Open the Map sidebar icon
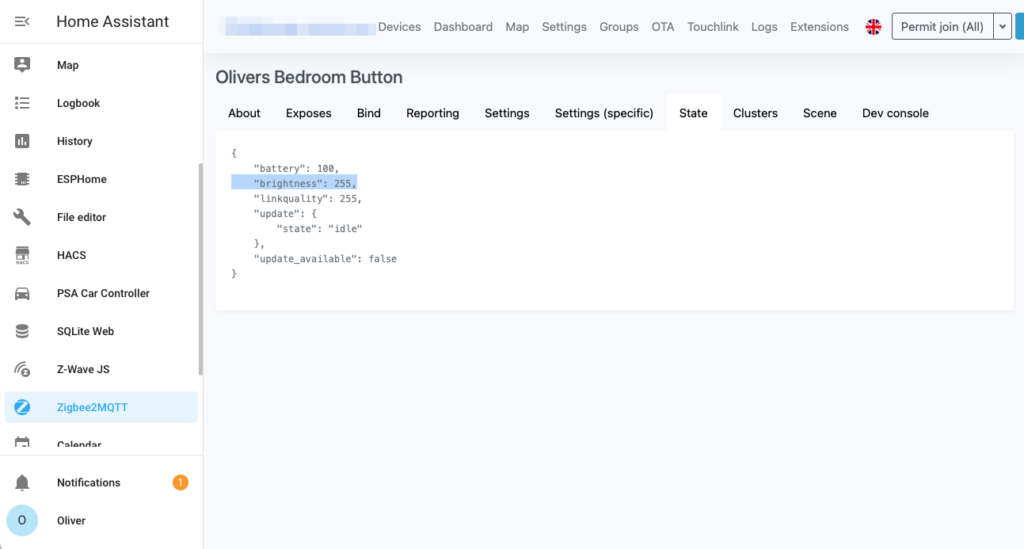 [22, 65]
